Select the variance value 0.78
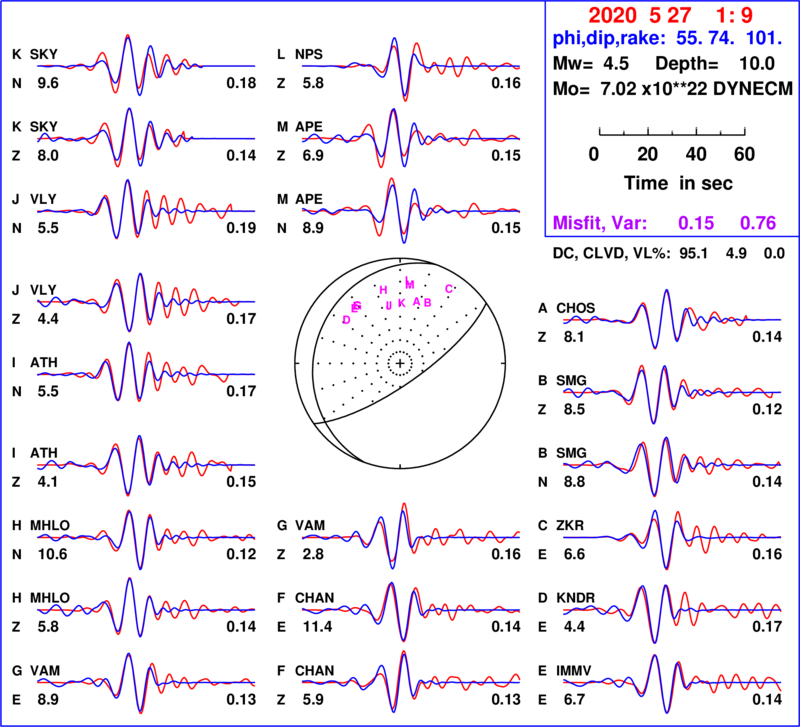Image resolution: width=800 pixels, height=727 pixels. coord(758,224)
